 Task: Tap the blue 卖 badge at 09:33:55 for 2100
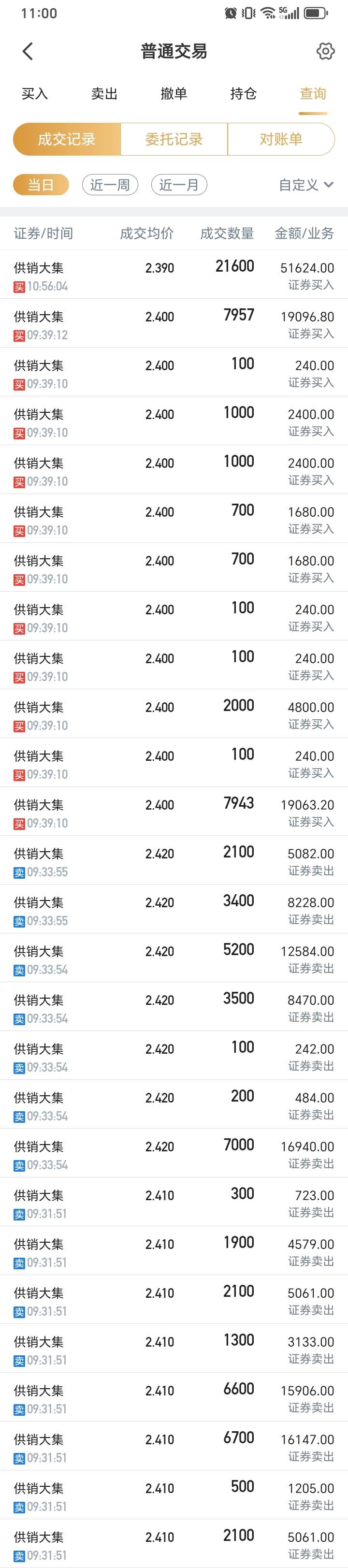pyautogui.click(x=19, y=872)
